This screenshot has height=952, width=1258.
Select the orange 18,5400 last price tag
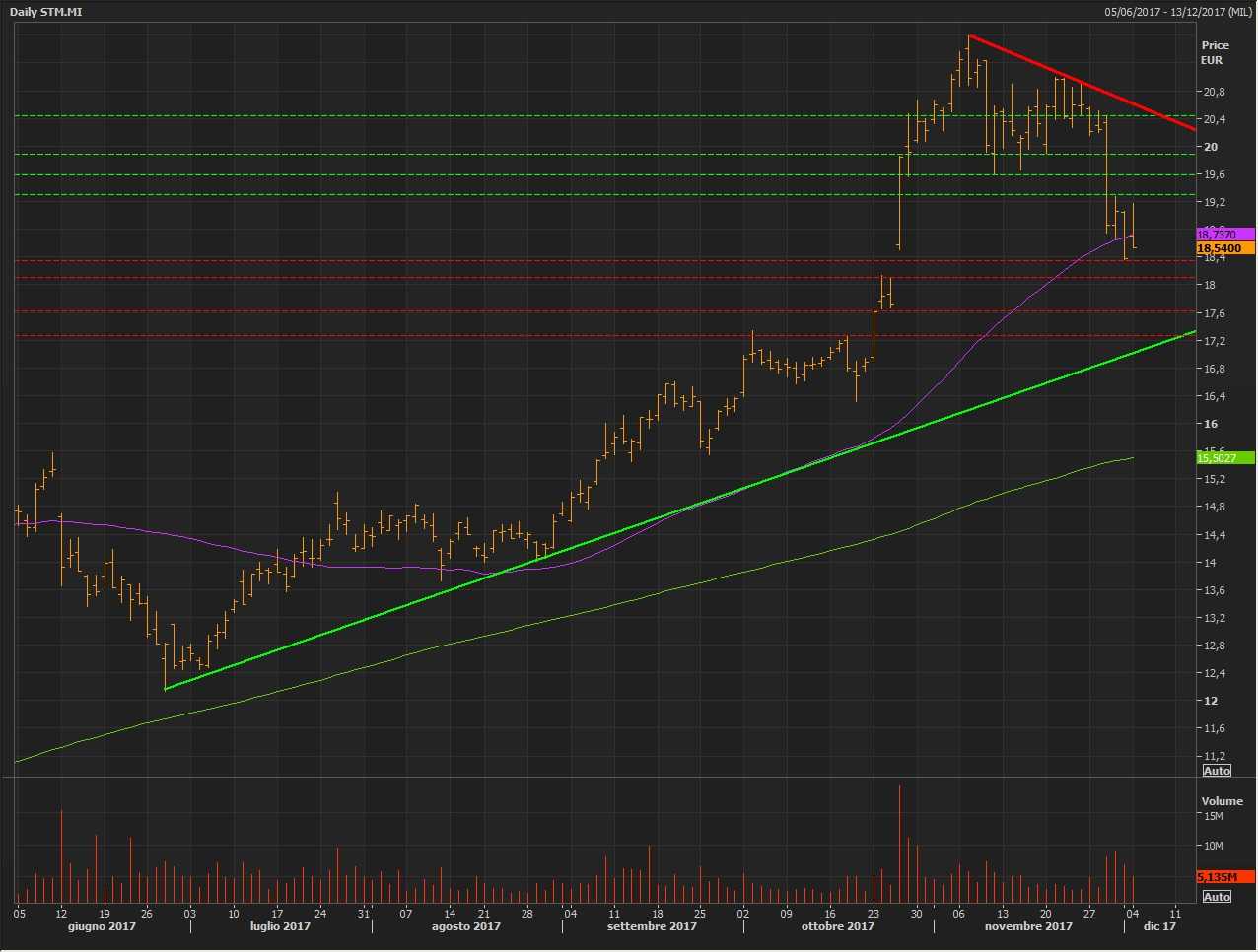(x=1223, y=249)
